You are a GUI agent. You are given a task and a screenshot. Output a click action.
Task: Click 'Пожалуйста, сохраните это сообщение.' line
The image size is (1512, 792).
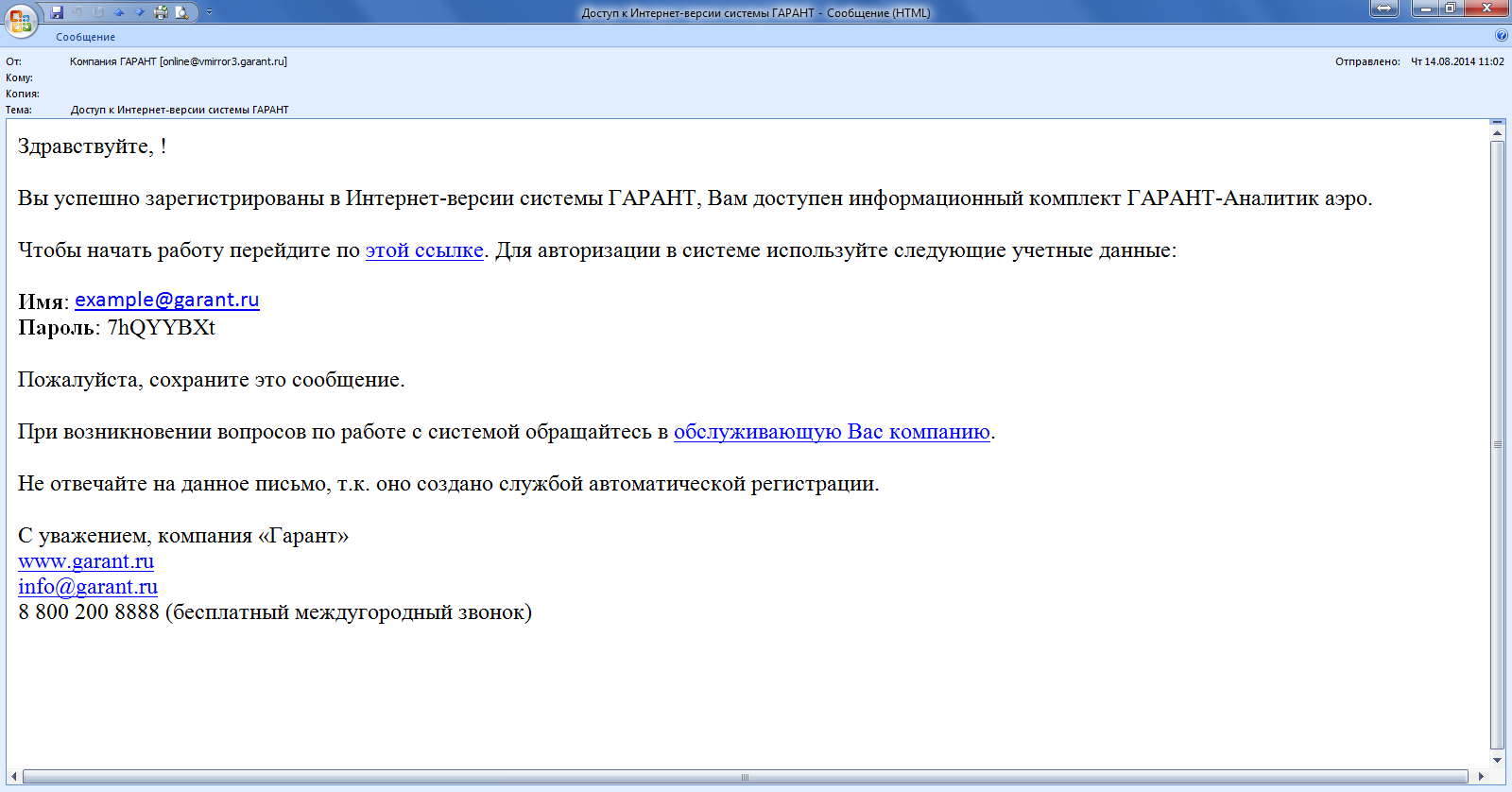point(212,380)
